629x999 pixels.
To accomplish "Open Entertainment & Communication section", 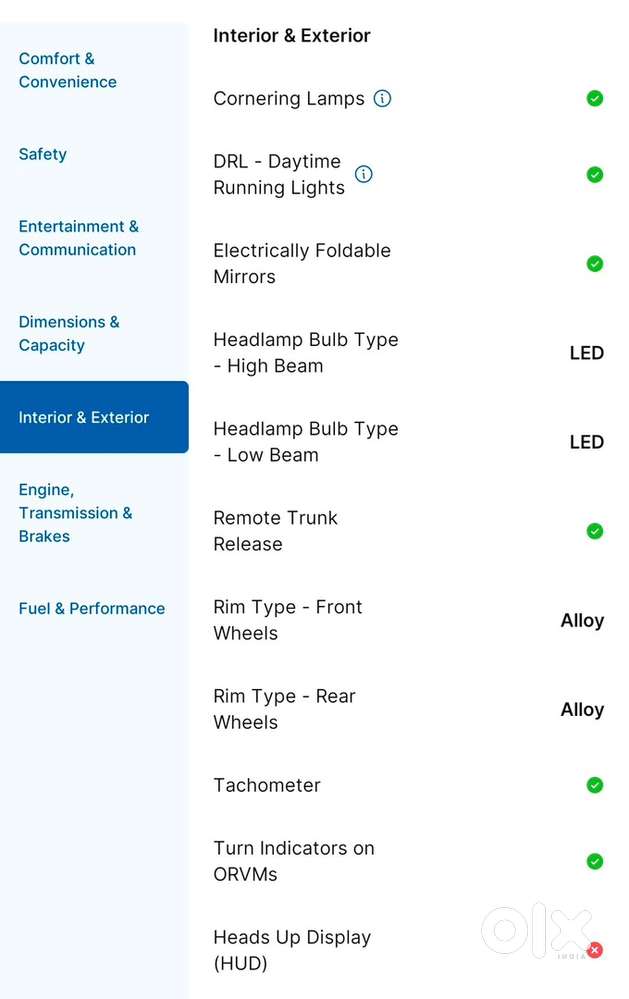I will (78, 238).
